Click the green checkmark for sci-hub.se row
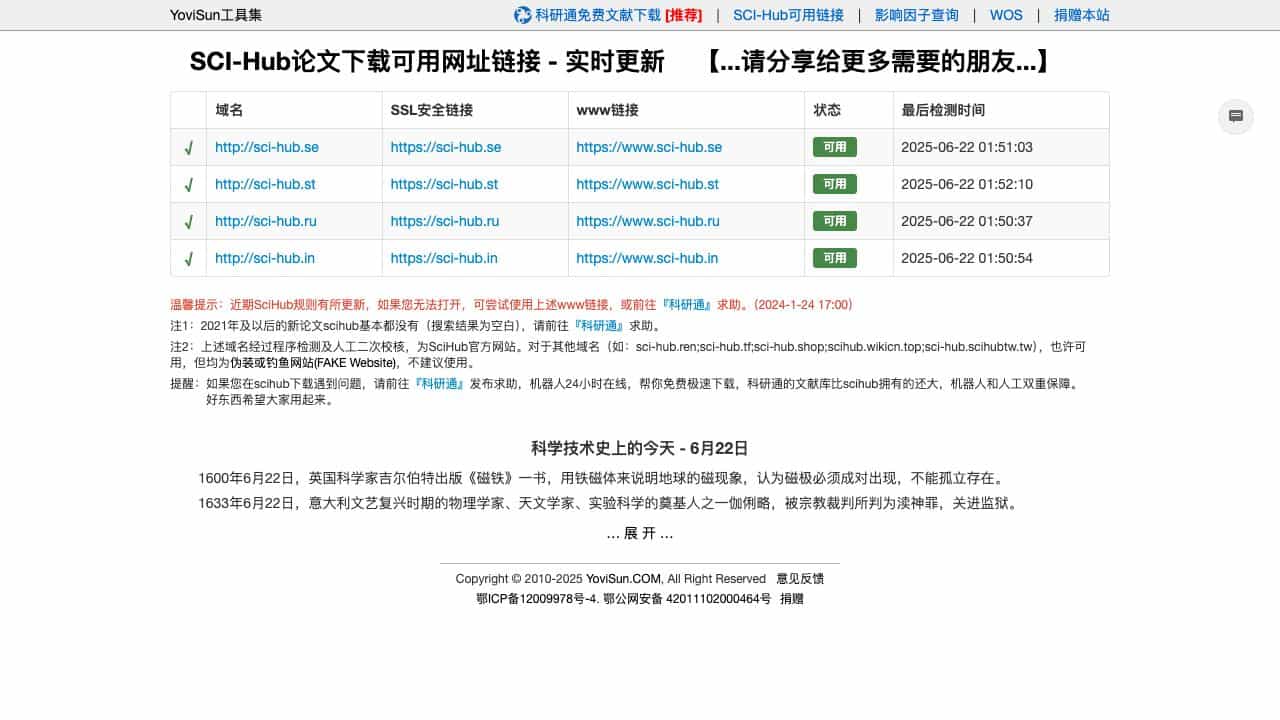Screen dimensions: 1280x720 tap(188, 148)
